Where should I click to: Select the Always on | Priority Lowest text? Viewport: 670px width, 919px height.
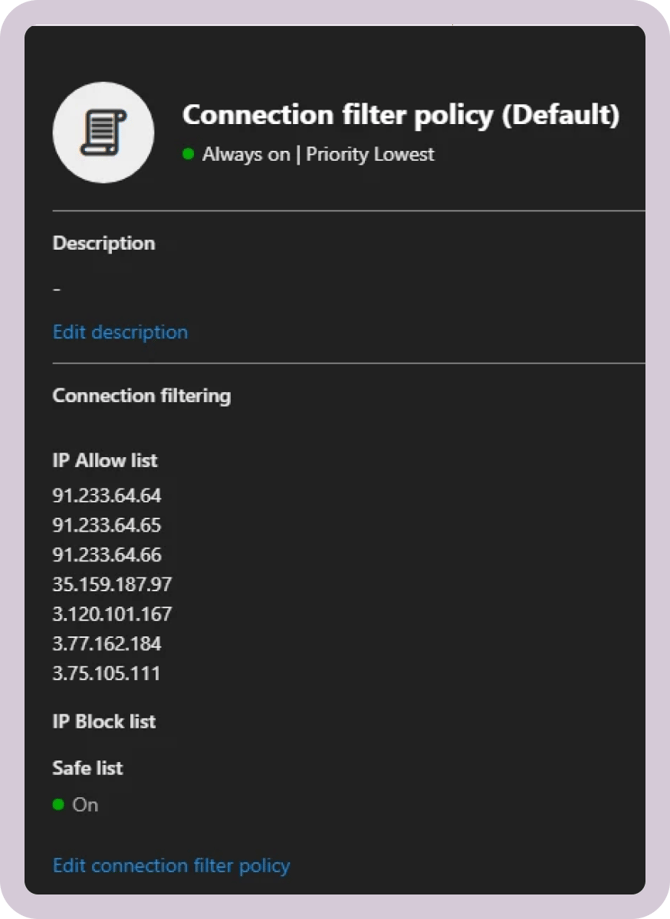[318, 154]
